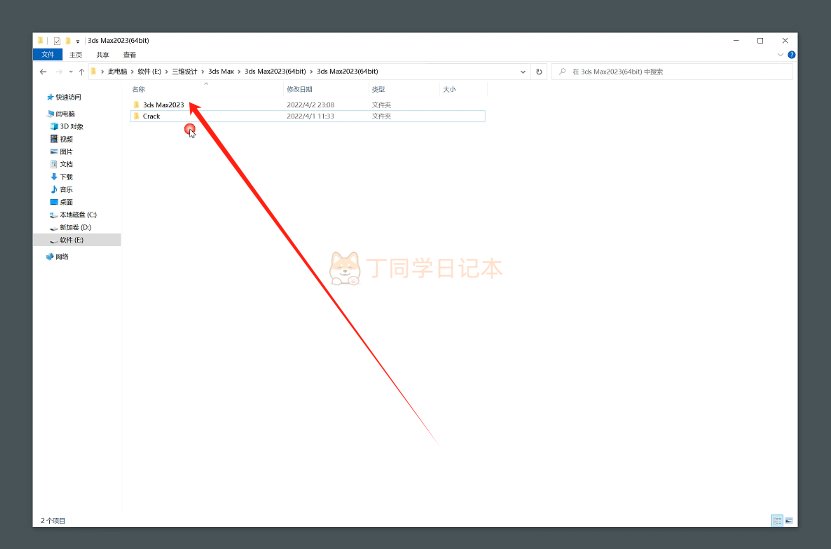Viewport: 831px width, 549px height.
Task: Refresh the current folder view
Action: [x=539, y=72]
